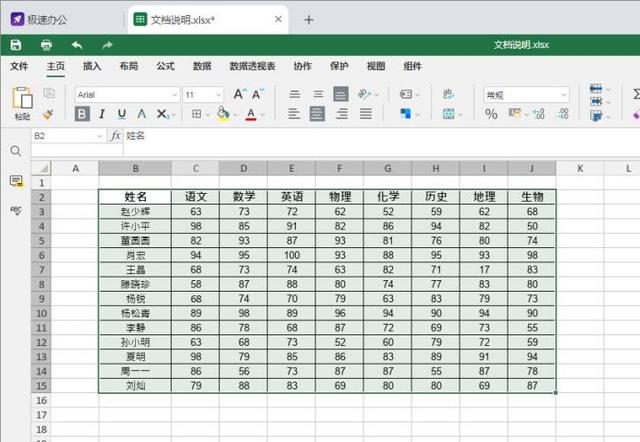The height and width of the screenshot is (442, 640).
Task: Align text to top
Action: pos(294,94)
